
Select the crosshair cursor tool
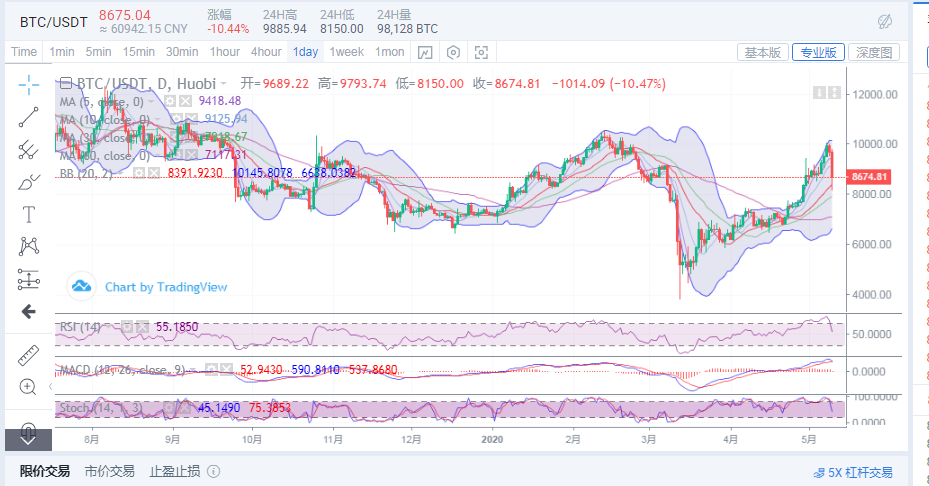tap(28, 85)
